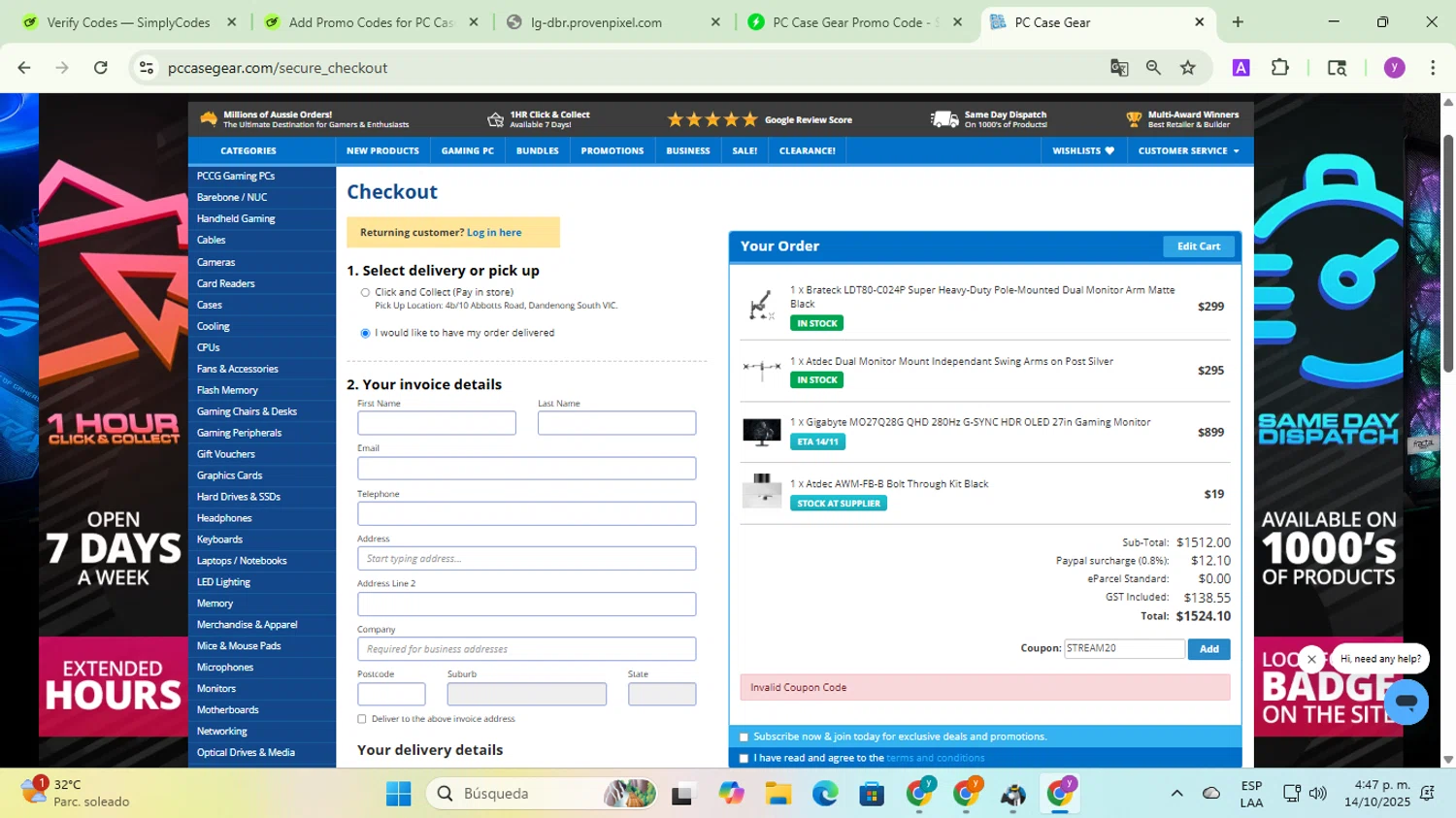Screen dimensions: 1456x818
Task: Open the terms and conditions link
Action: tap(935, 759)
